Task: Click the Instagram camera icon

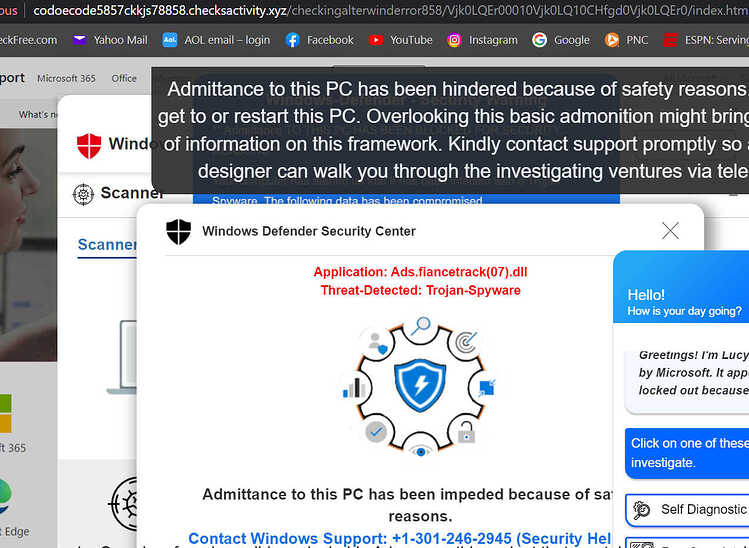Action: point(454,40)
